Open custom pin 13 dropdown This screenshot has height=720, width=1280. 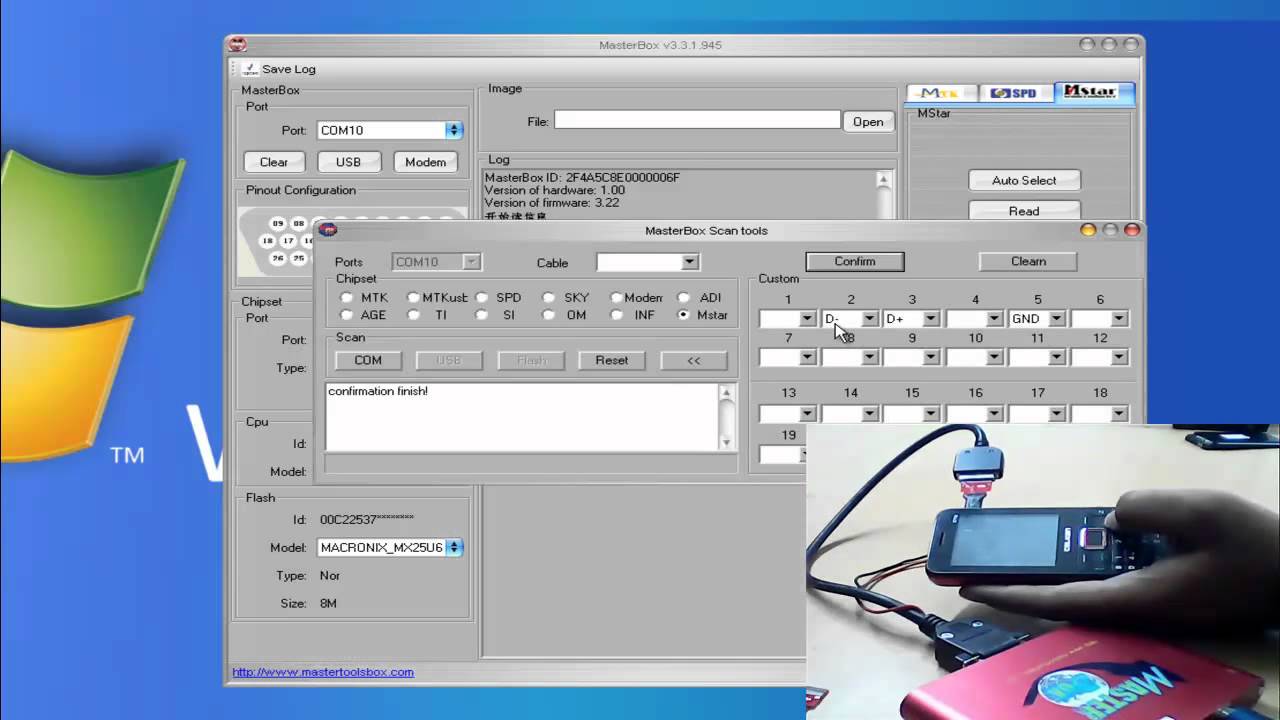coord(807,413)
